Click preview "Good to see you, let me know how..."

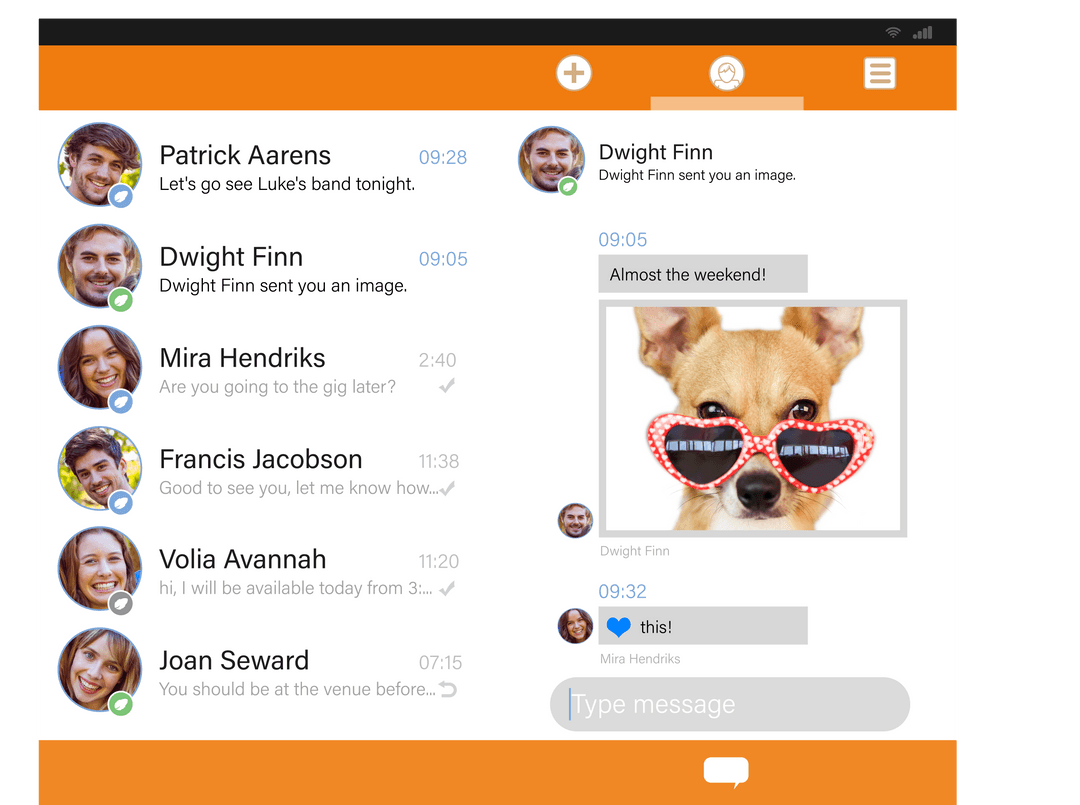point(298,488)
